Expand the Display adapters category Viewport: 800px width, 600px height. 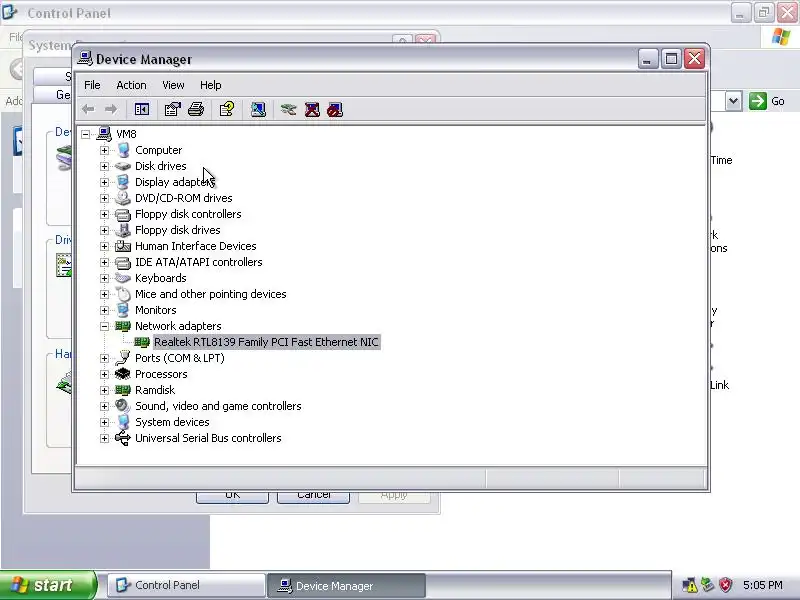click(105, 182)
